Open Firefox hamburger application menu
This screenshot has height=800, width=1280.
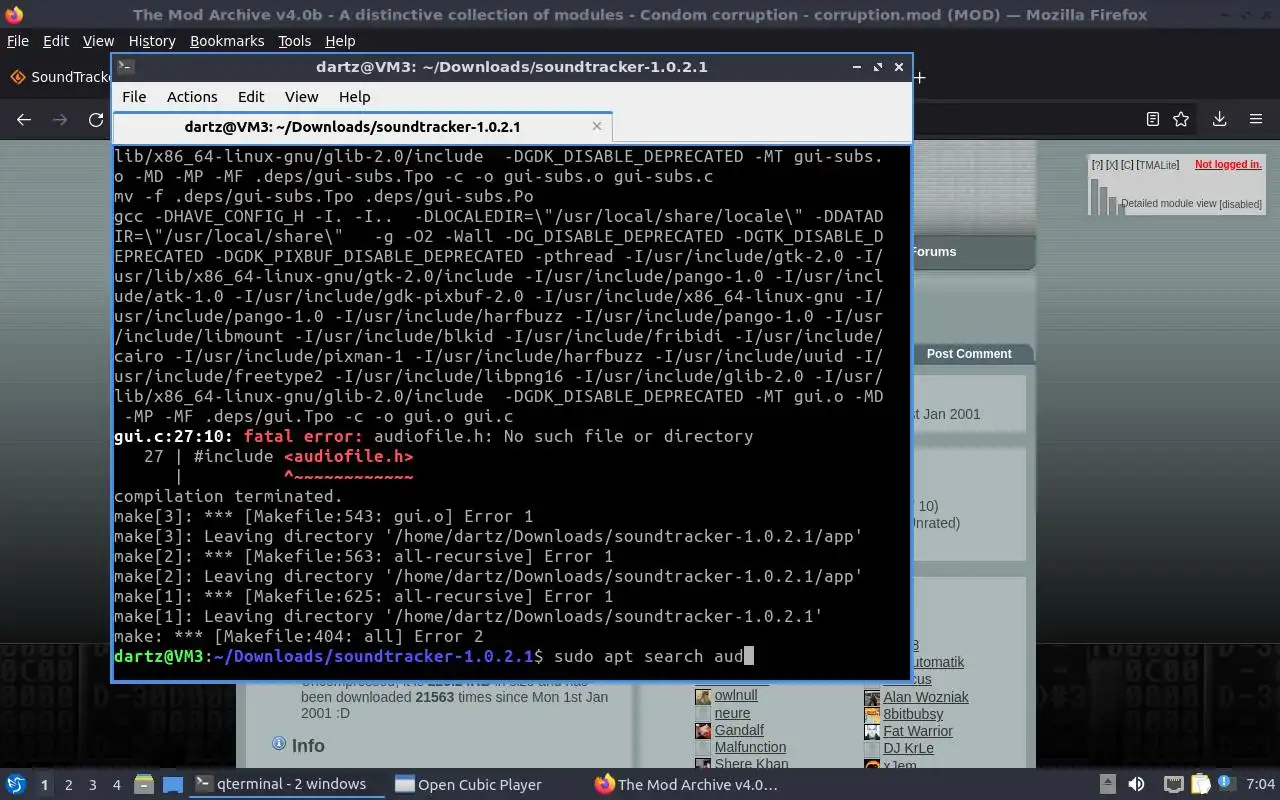coord(1256,119)
